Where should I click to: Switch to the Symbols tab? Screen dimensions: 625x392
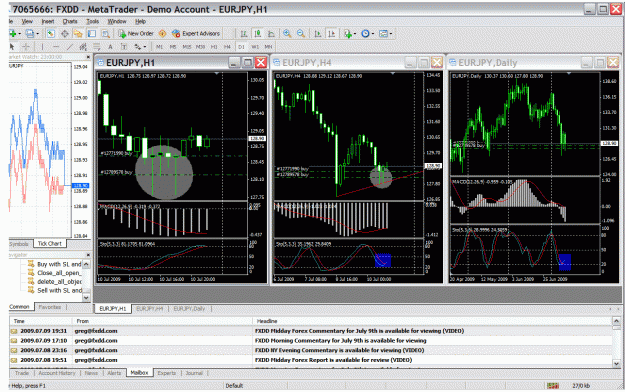click(x=19, y=244)
